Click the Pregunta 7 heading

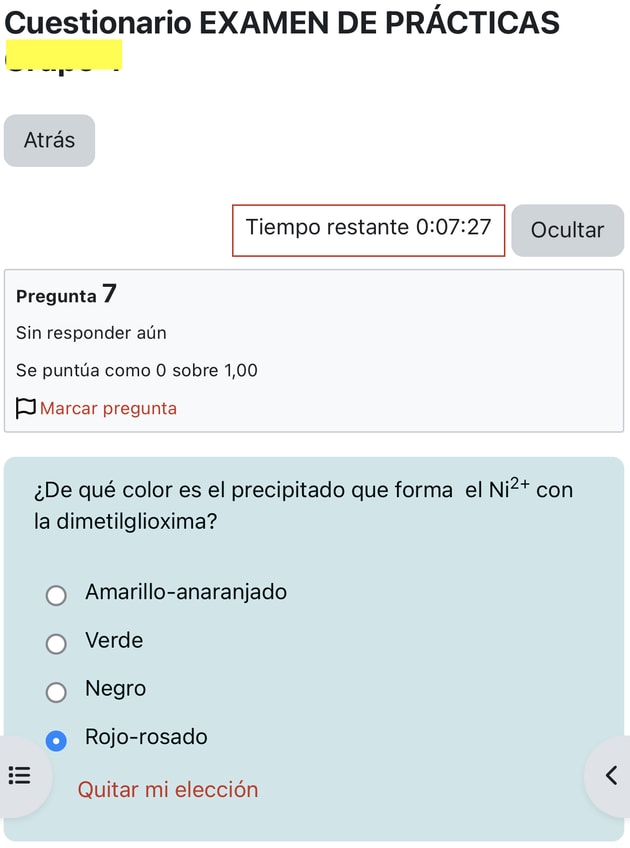pyautogui.click(x=67, y=295)
